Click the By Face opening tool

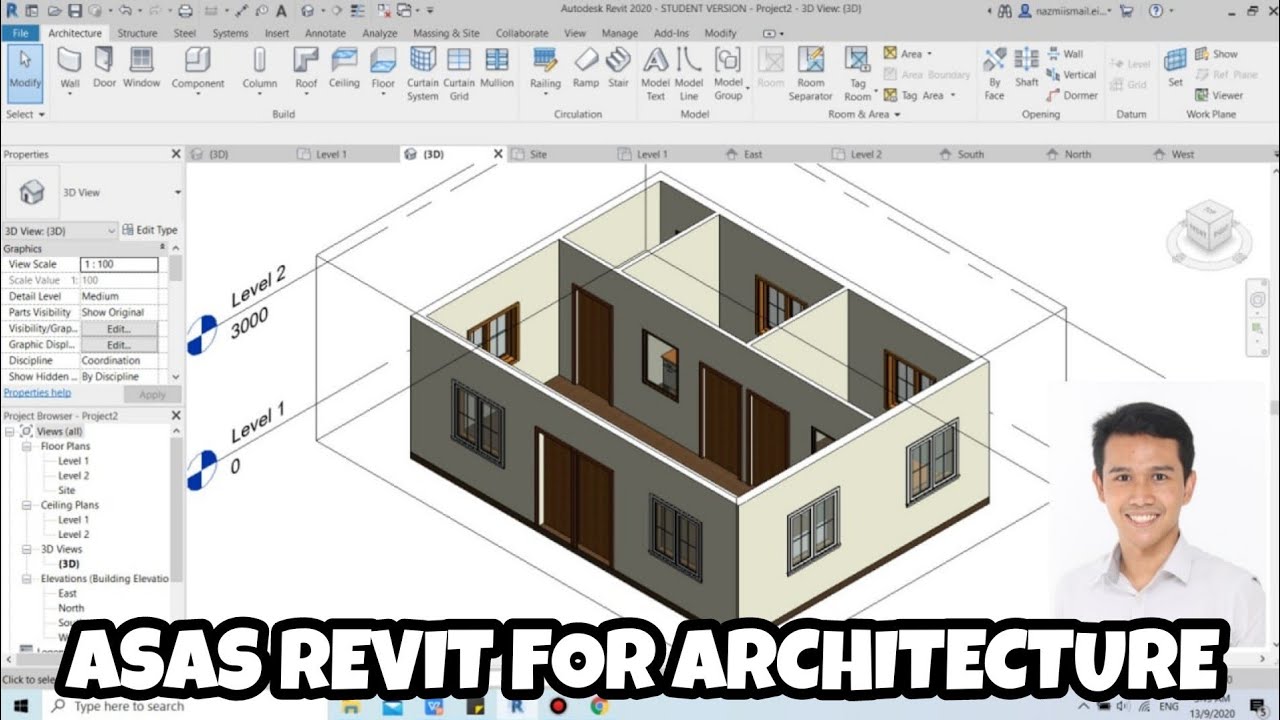994,74
